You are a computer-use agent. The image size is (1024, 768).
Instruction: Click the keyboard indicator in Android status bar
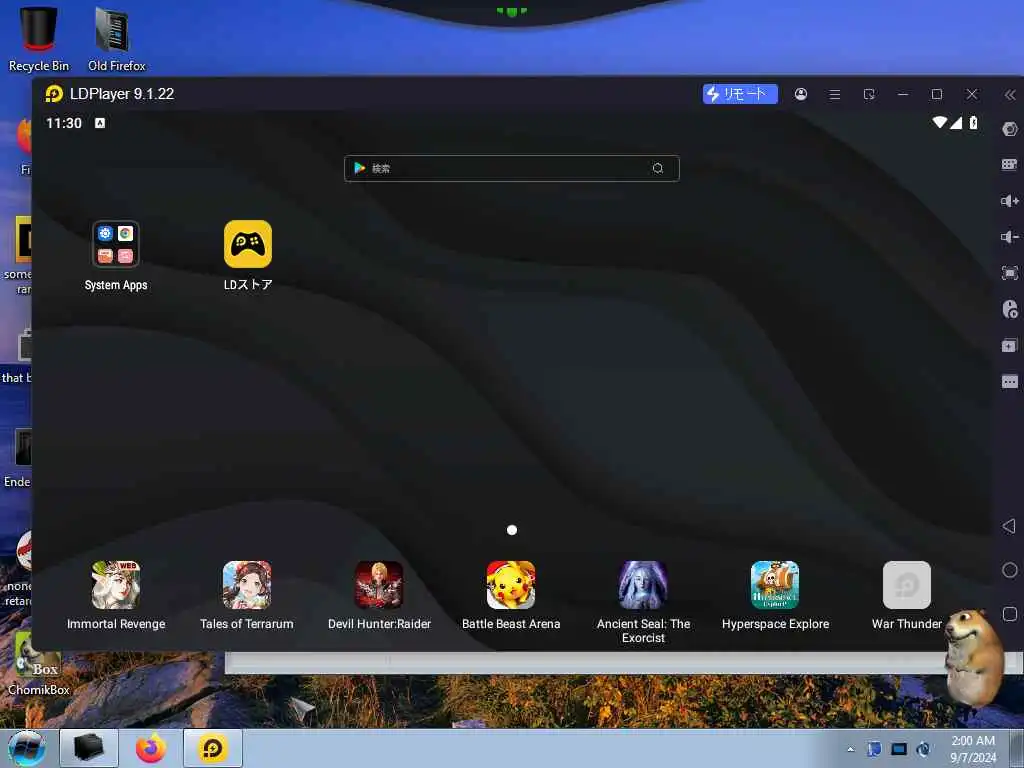100,123
